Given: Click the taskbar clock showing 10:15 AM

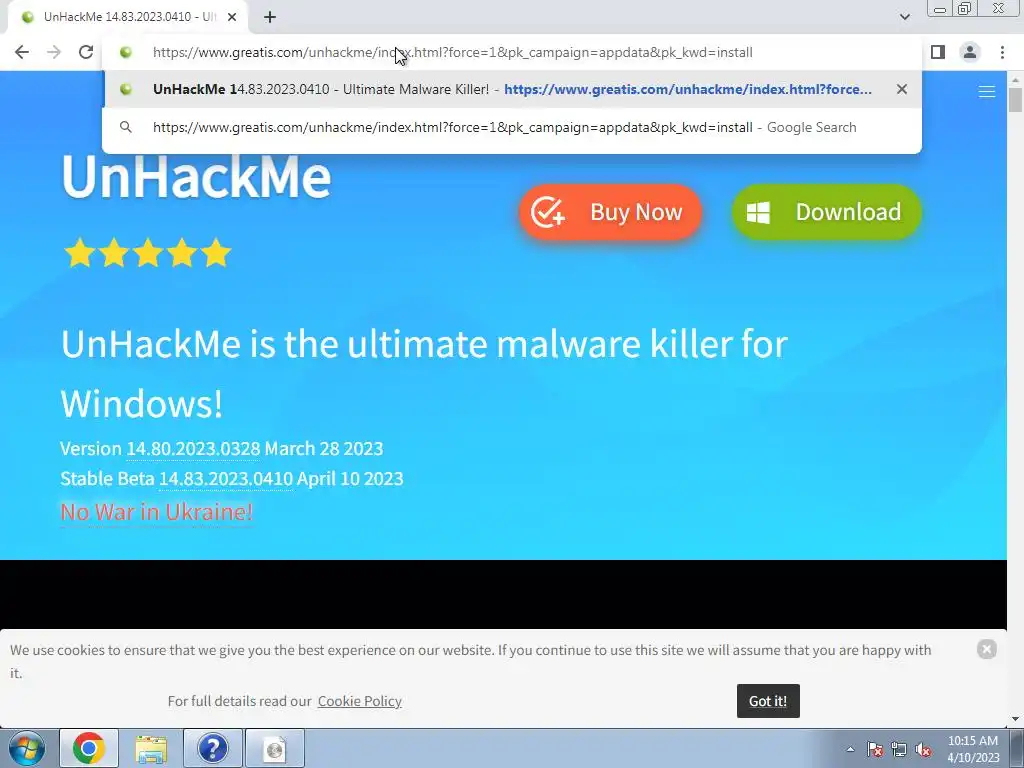Looking at the screenshot, I should coord(973,749).
